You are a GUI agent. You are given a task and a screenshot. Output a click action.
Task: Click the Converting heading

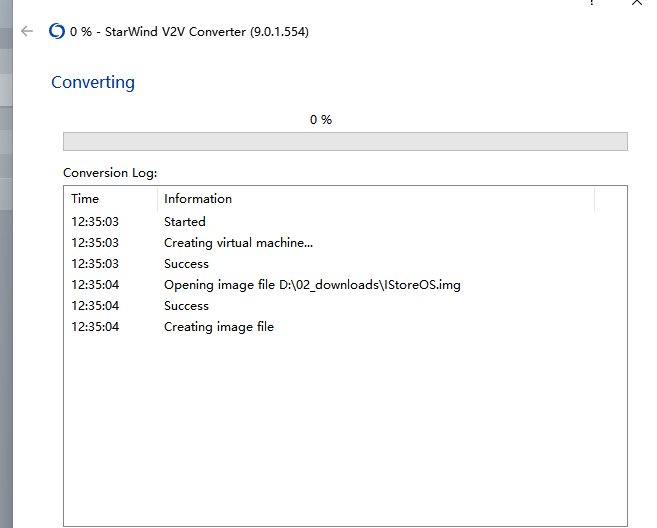point(93,82)
